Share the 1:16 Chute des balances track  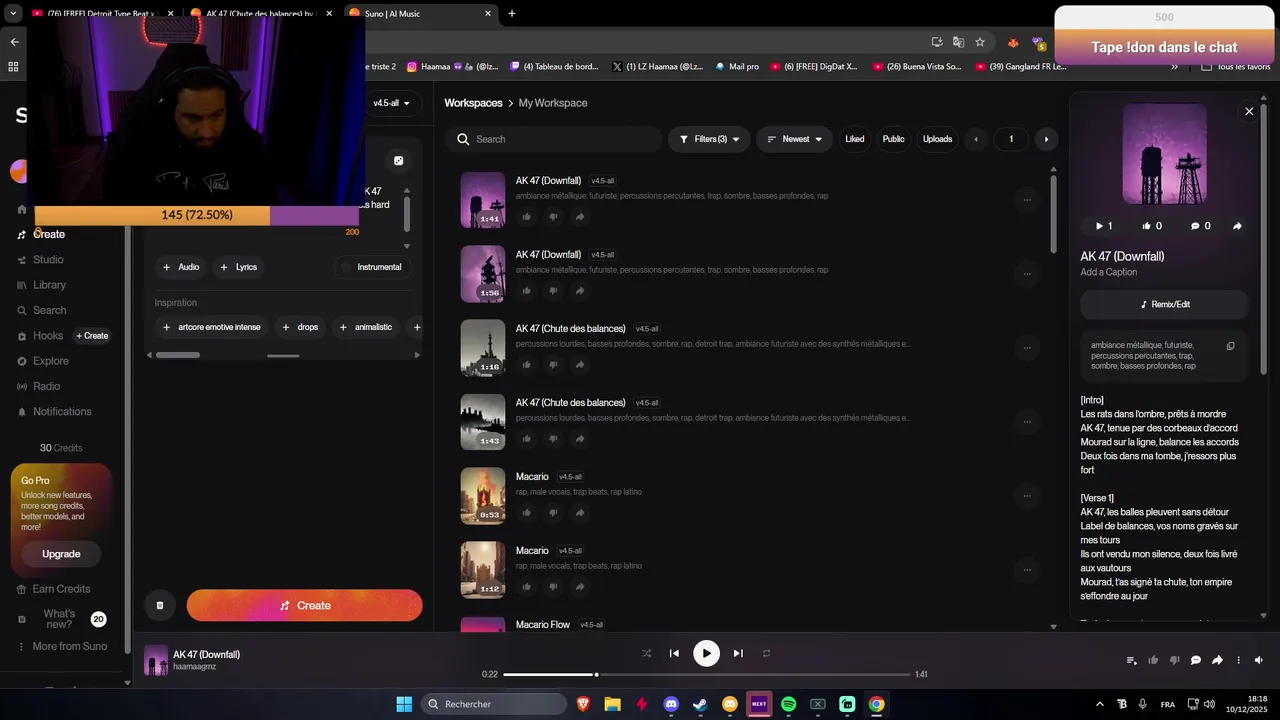coord(580,365)
